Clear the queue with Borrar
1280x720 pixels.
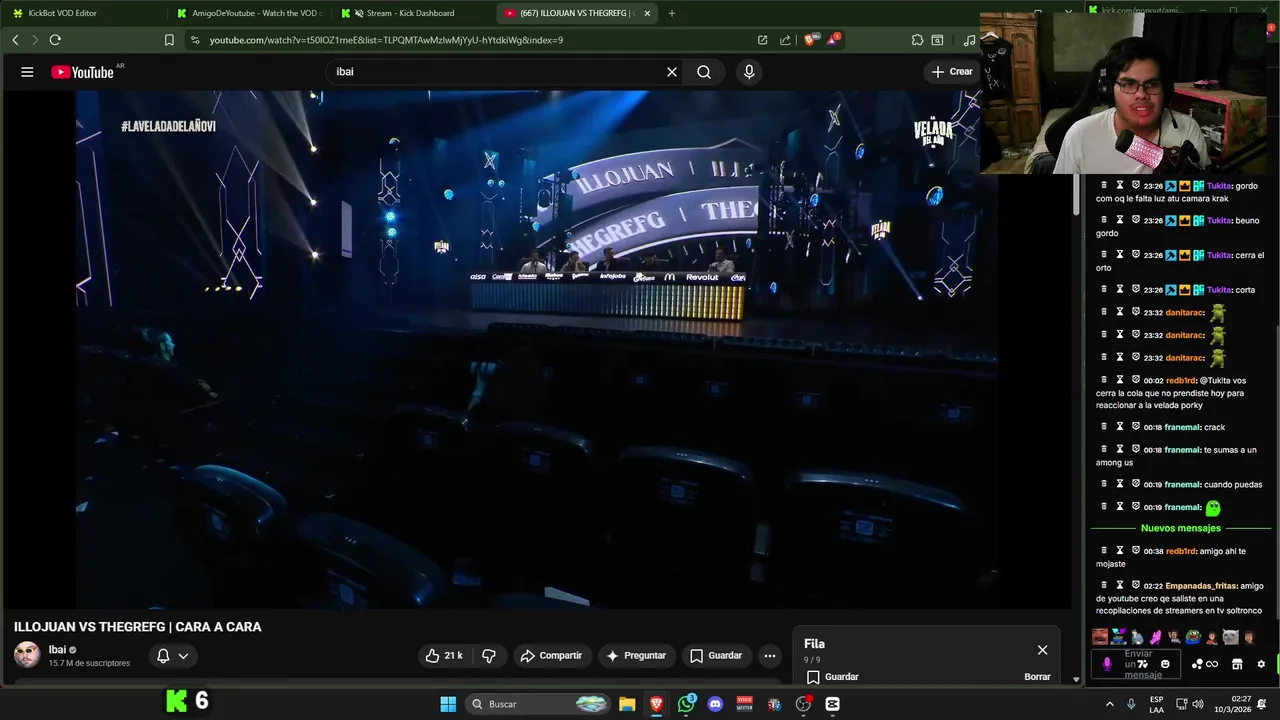1037,677
